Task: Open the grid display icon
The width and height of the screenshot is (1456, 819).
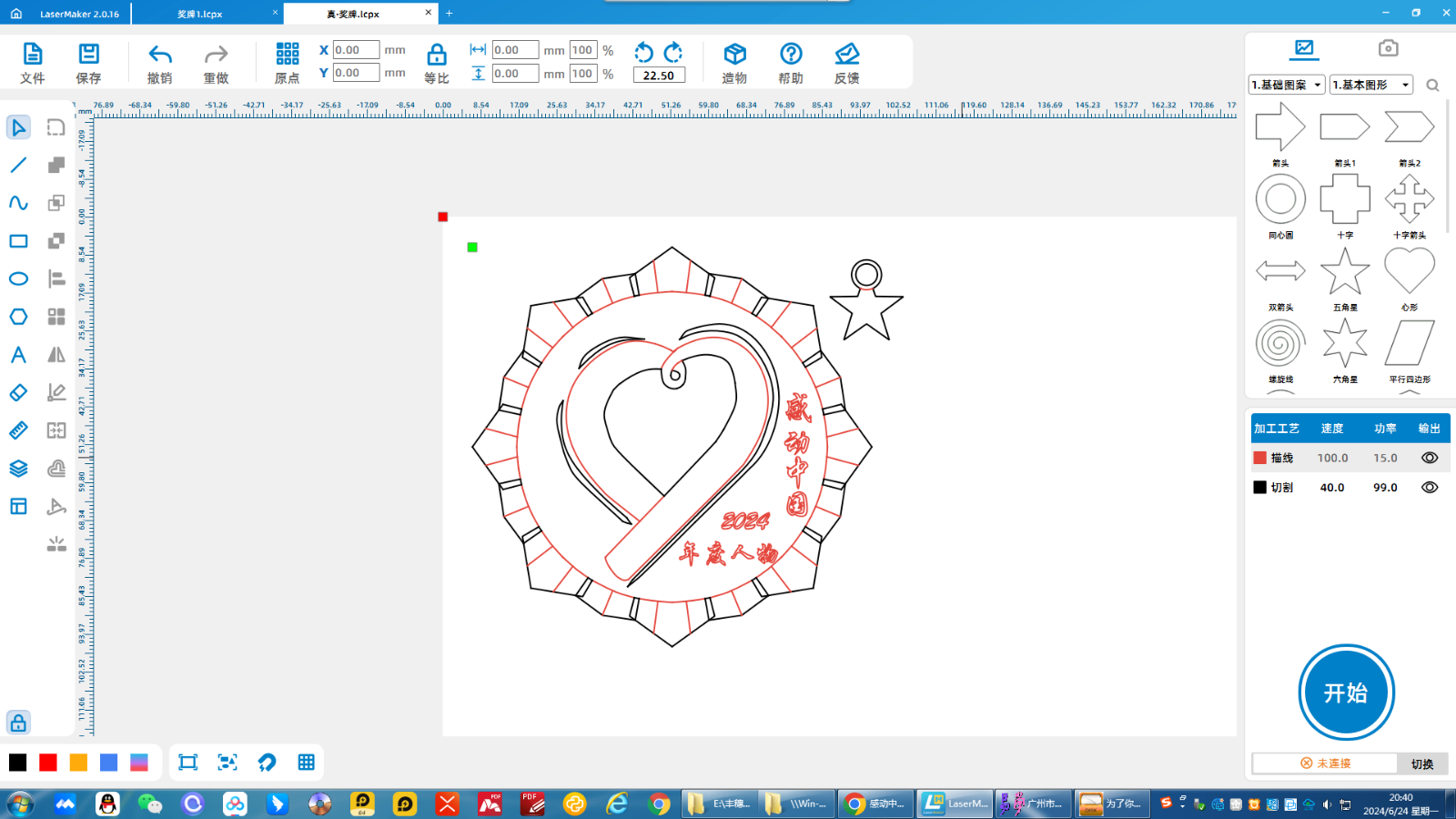Action: coord(306,763)
